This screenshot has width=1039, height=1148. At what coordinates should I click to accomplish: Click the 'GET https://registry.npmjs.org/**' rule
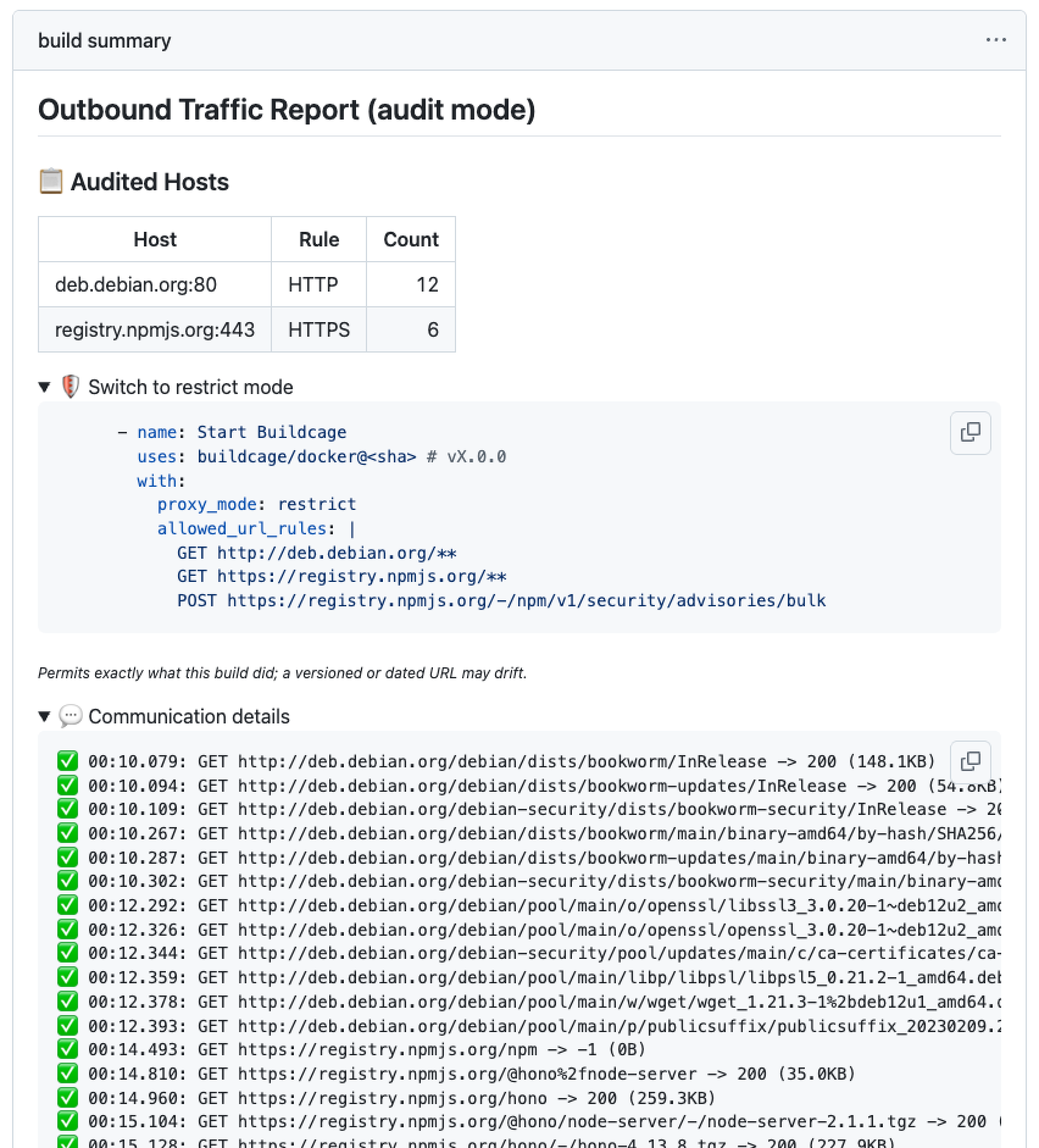[x=341, y=577]
